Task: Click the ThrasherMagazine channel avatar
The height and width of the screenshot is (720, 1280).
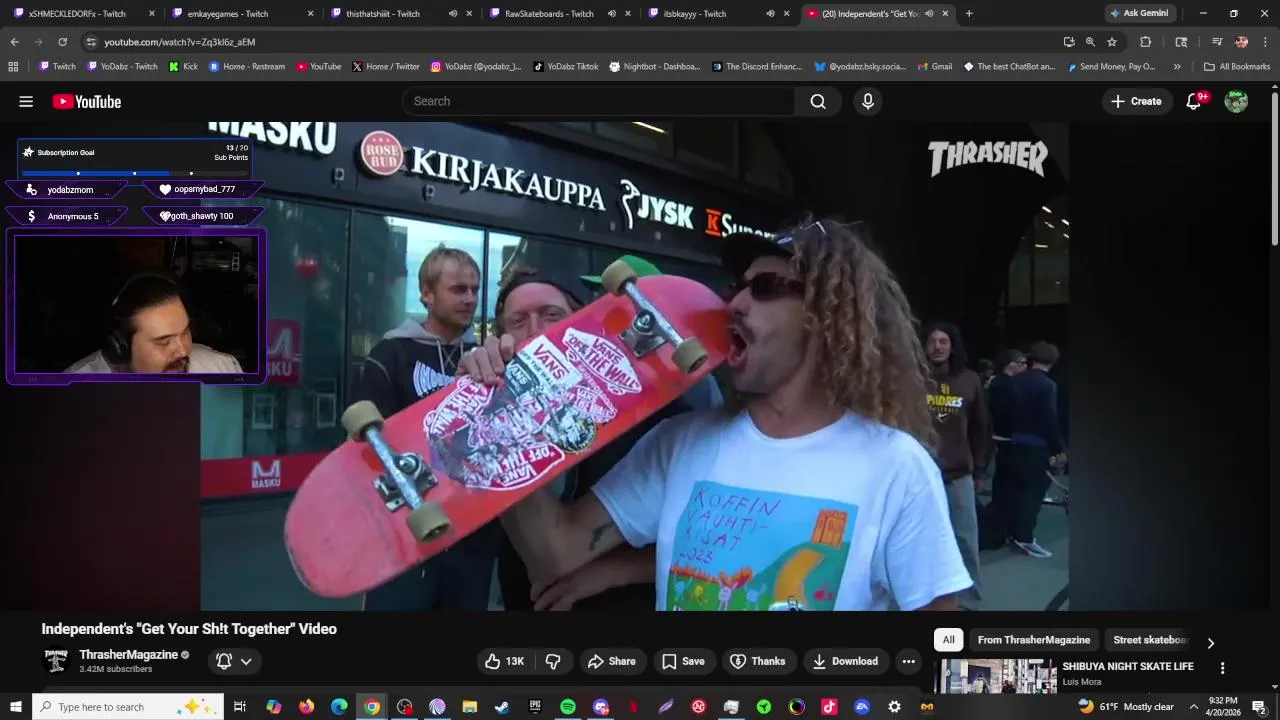Action: click(57, 661)
